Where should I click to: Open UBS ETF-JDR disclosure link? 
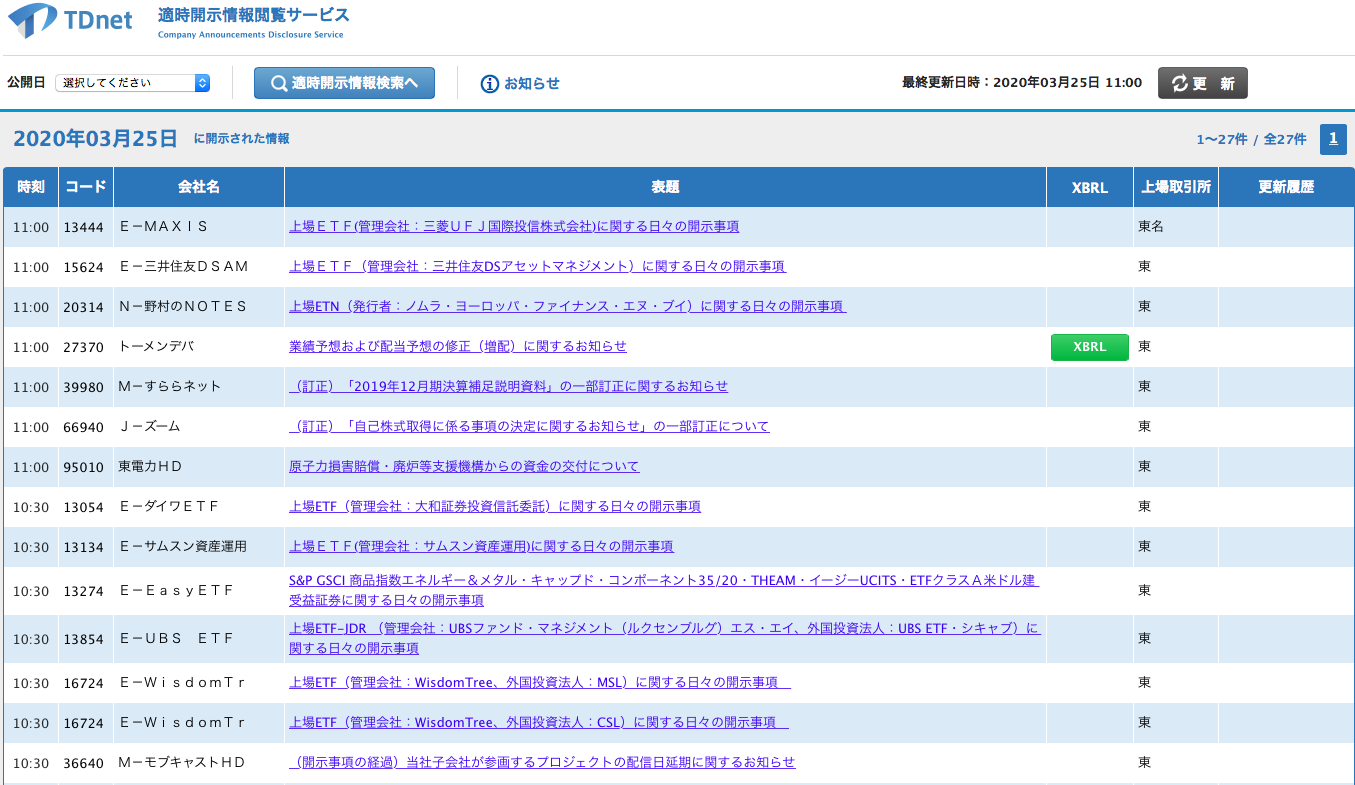pyautogui.click(x=664, y=639)
